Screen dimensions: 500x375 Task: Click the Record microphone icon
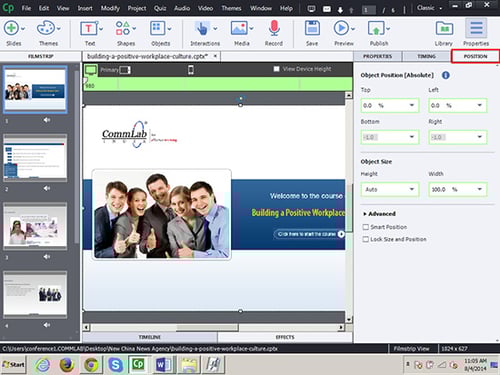[274, 28]
